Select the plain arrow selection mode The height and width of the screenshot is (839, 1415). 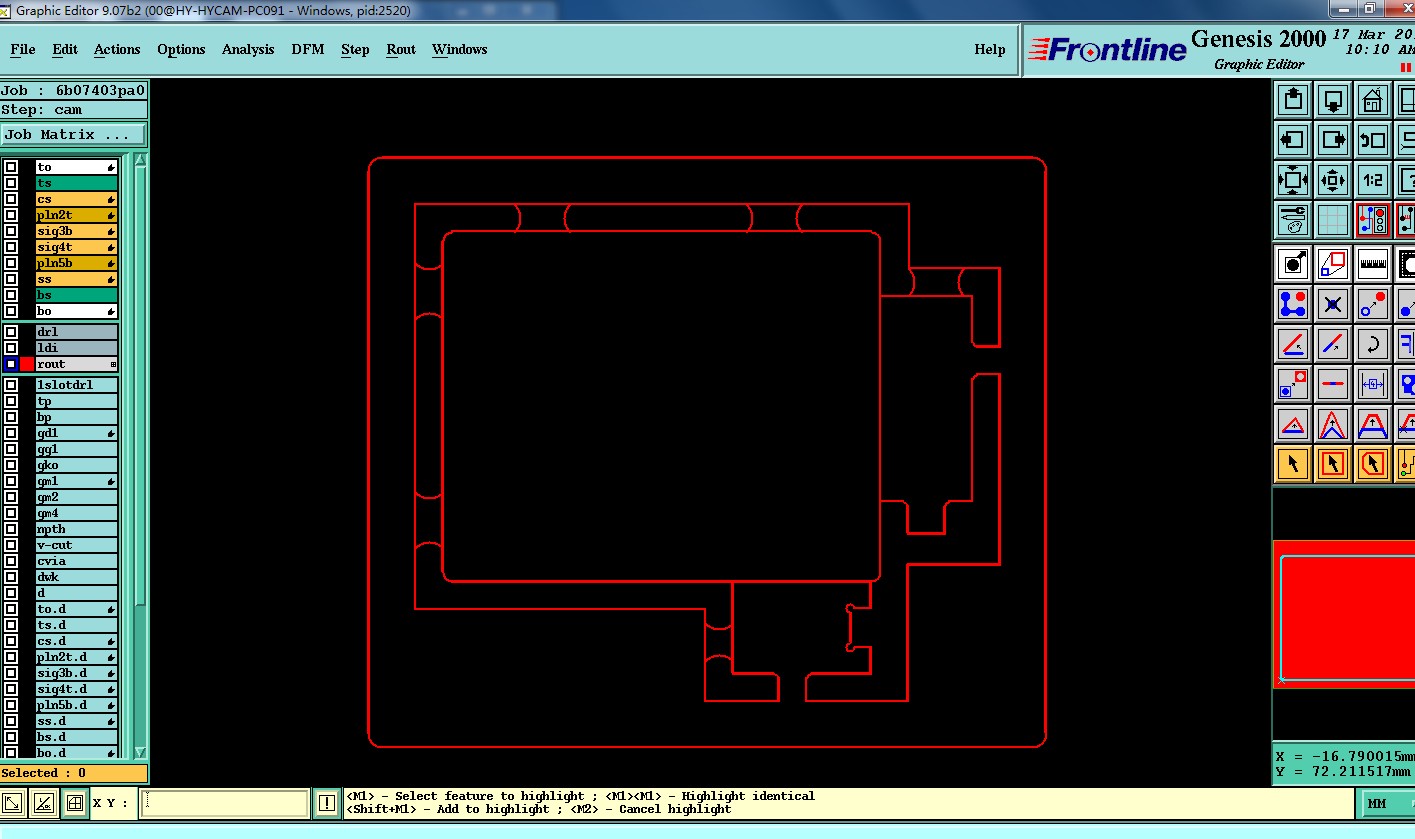pyautogui.click(x=1293, y=464)
